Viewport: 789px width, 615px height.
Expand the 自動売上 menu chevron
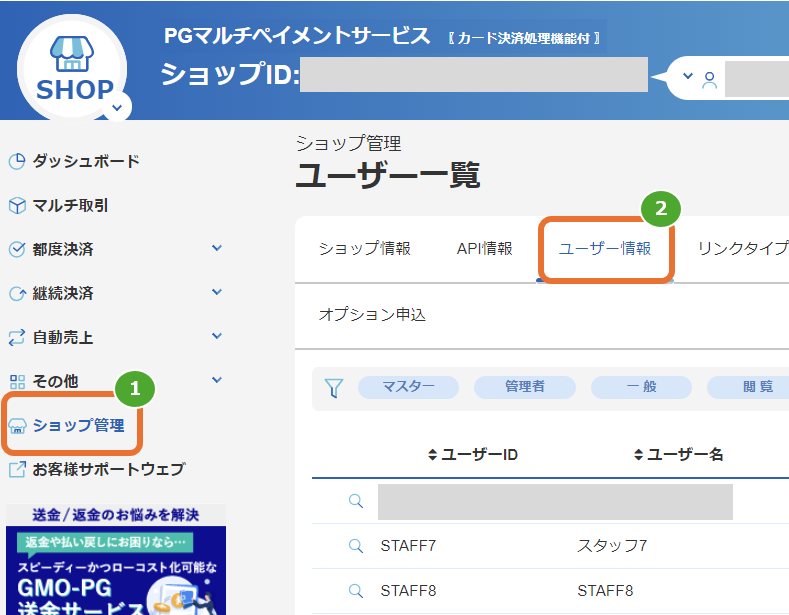tap(217, 336)
